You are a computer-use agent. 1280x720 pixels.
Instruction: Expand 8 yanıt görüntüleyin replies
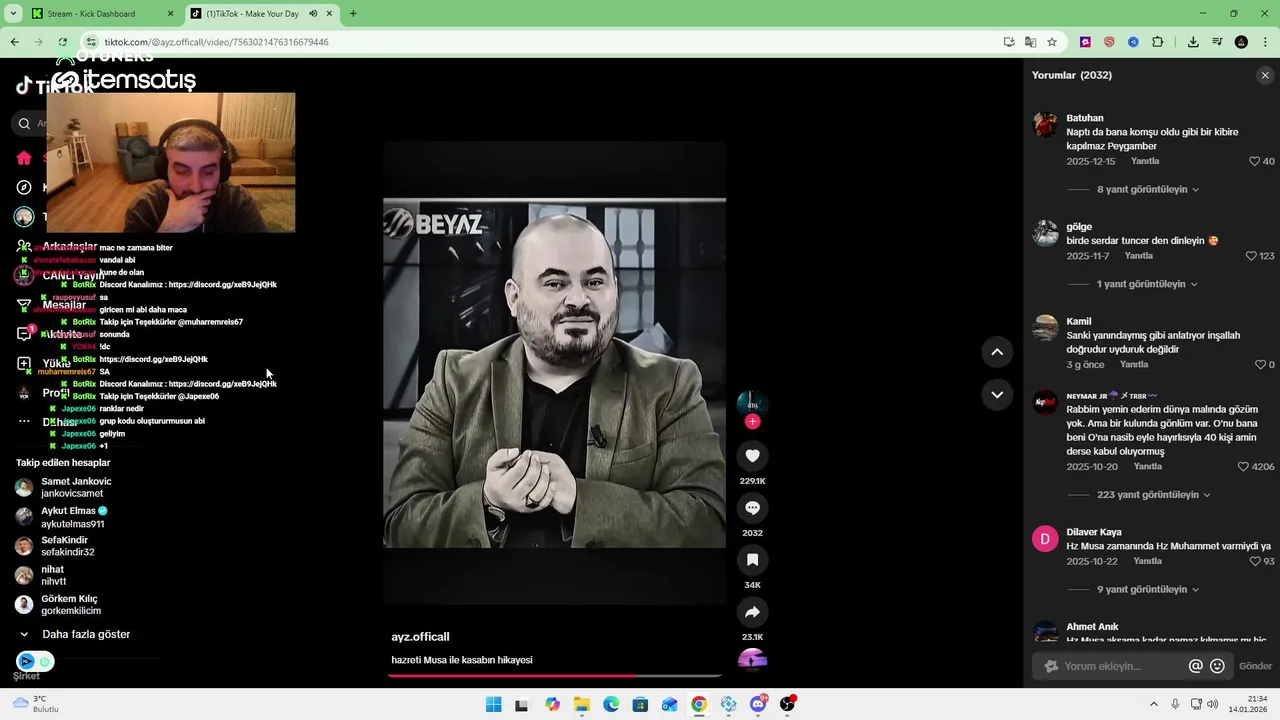click(x=1148, y=189)
